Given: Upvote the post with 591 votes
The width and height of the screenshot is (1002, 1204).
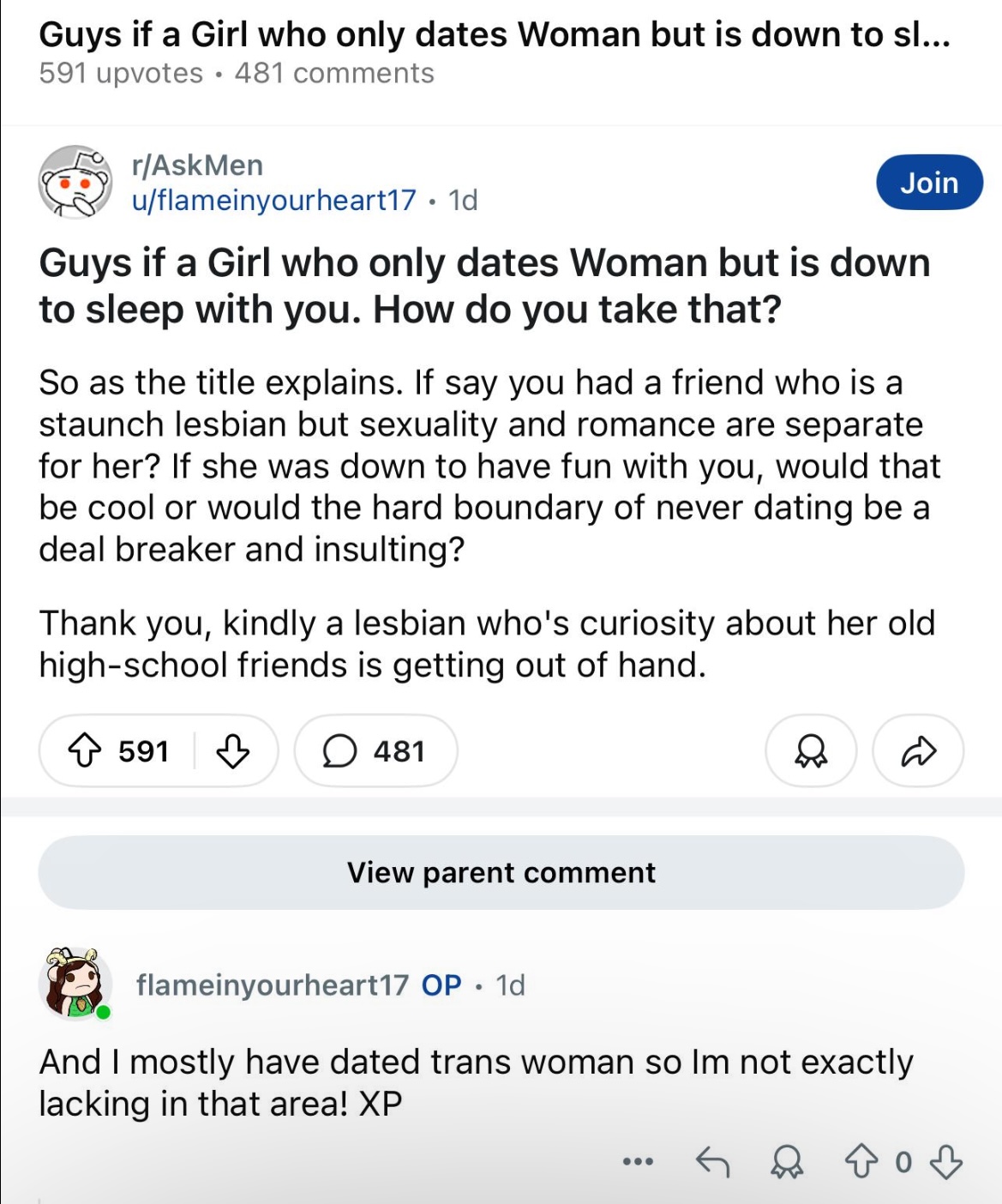Looking at the screenshot, I should click(x=84, y=751).
